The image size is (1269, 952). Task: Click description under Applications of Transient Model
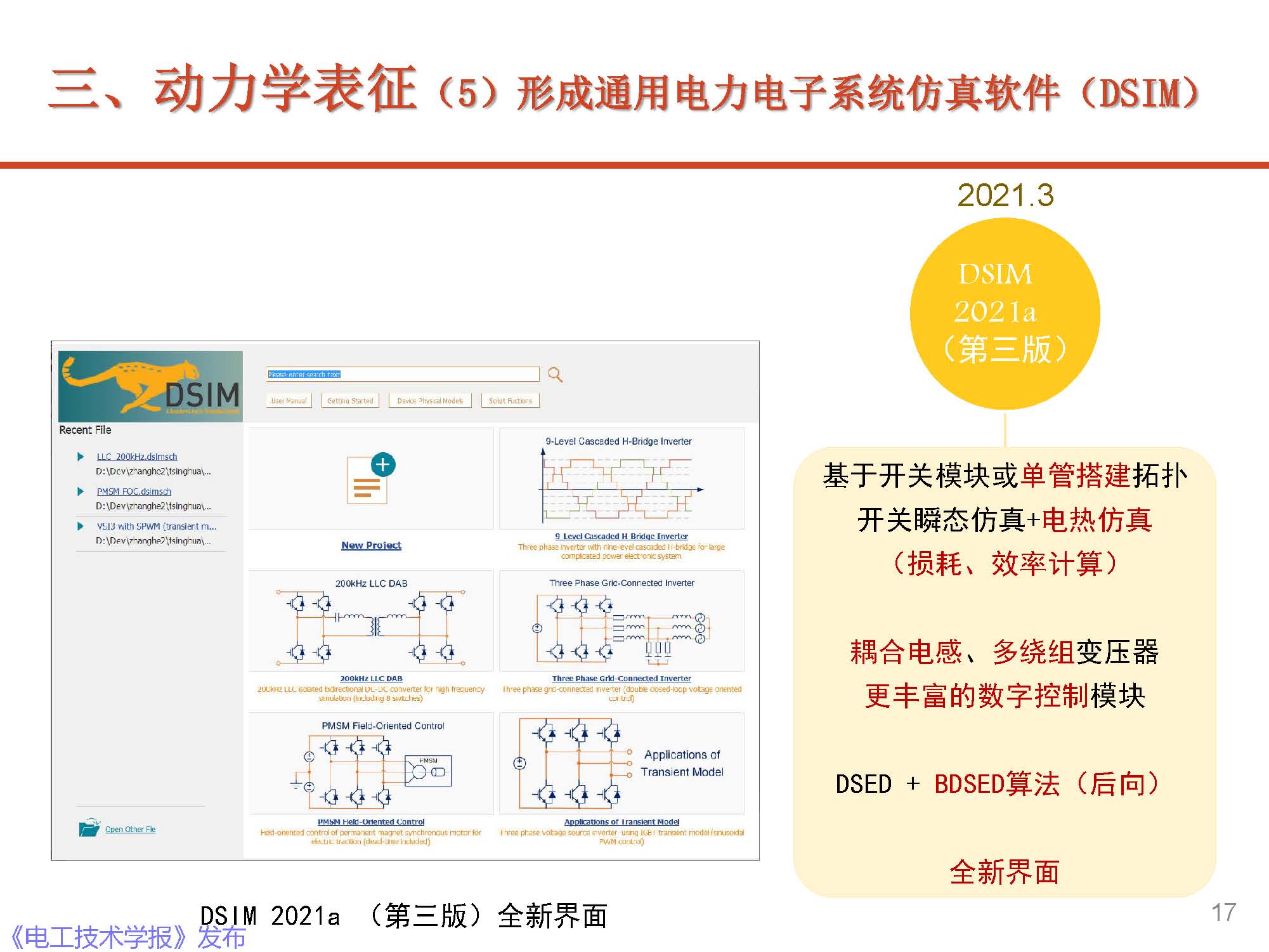621,837
